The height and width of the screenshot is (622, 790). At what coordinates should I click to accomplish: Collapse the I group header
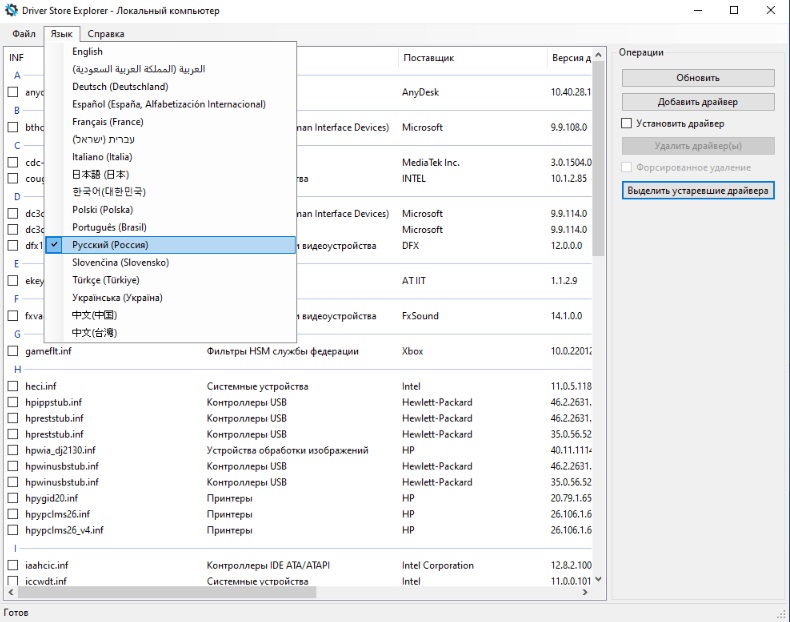[x=15, y=549]
